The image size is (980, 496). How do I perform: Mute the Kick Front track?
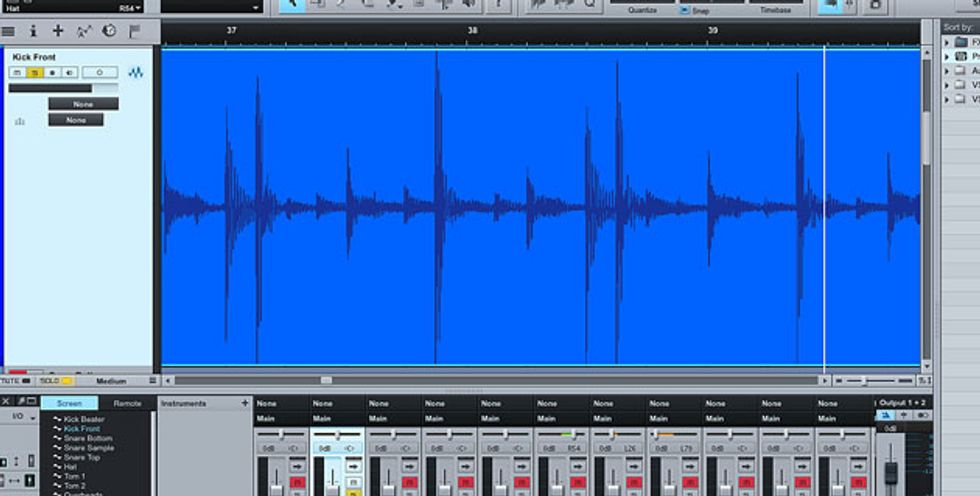(17, 72)
